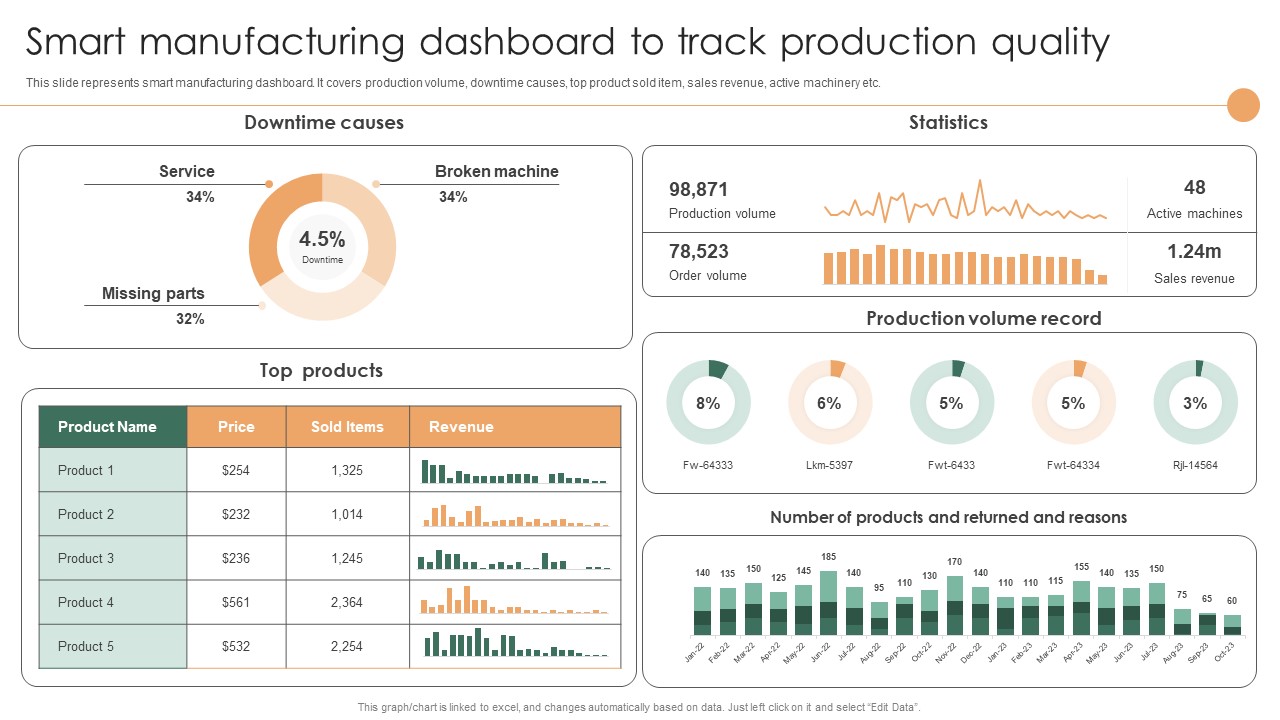Click the returned products chart heading
This screenshot has height=720, width=1280.
(x=948, y=517)
